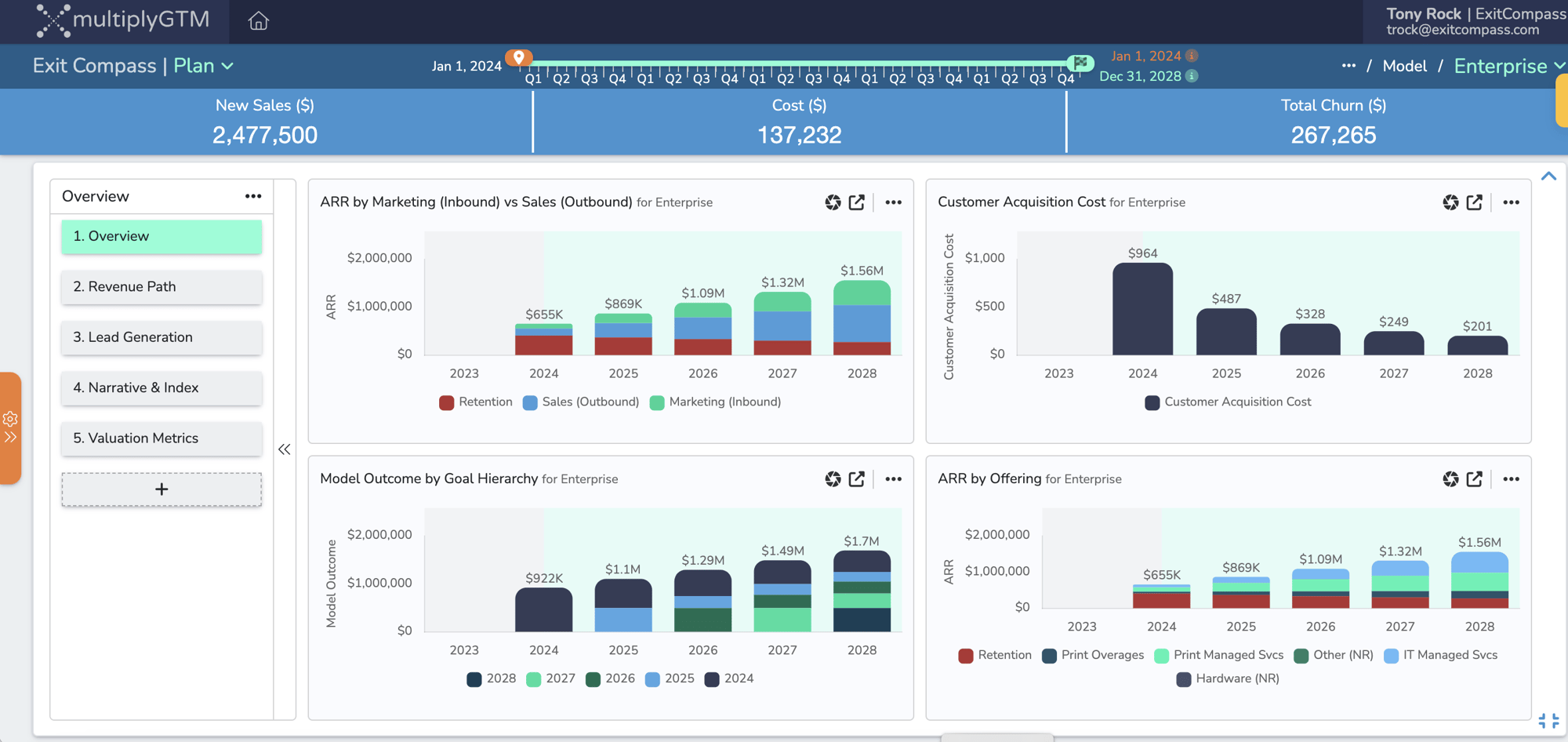Select the 1. Overview tab
This screenshot has width=1568, height=742.
tap(162, 236)
